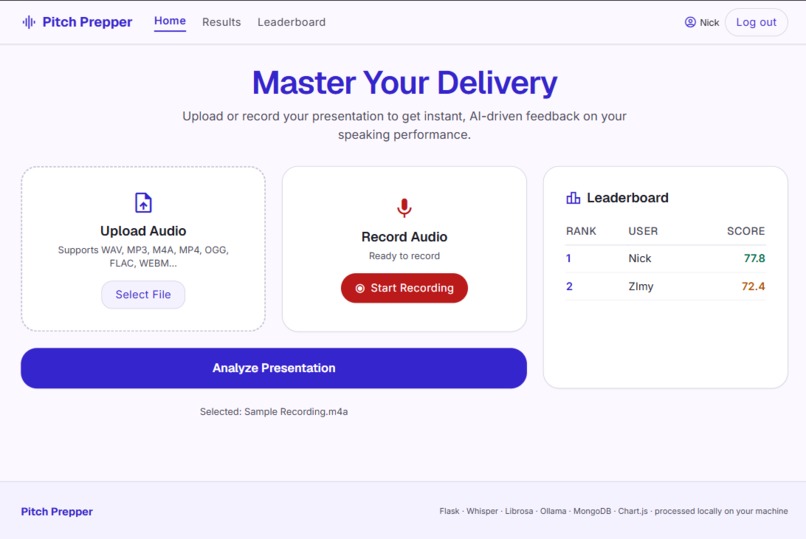Start Recording audio

(x=405, y=288)
